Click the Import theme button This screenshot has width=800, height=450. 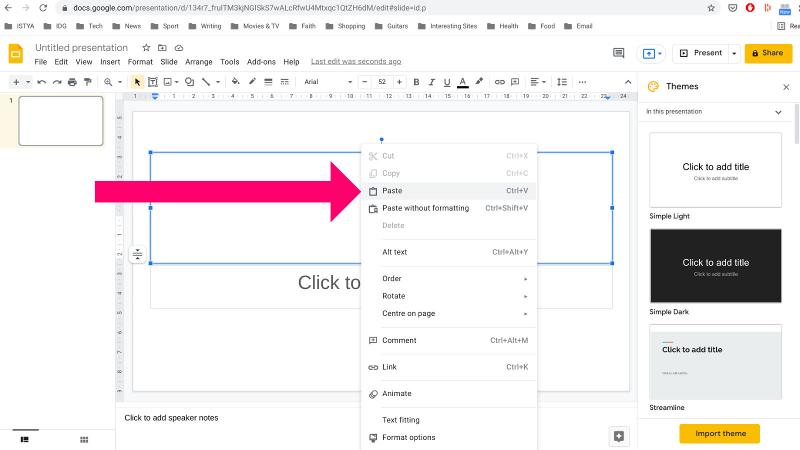(720, 434)
